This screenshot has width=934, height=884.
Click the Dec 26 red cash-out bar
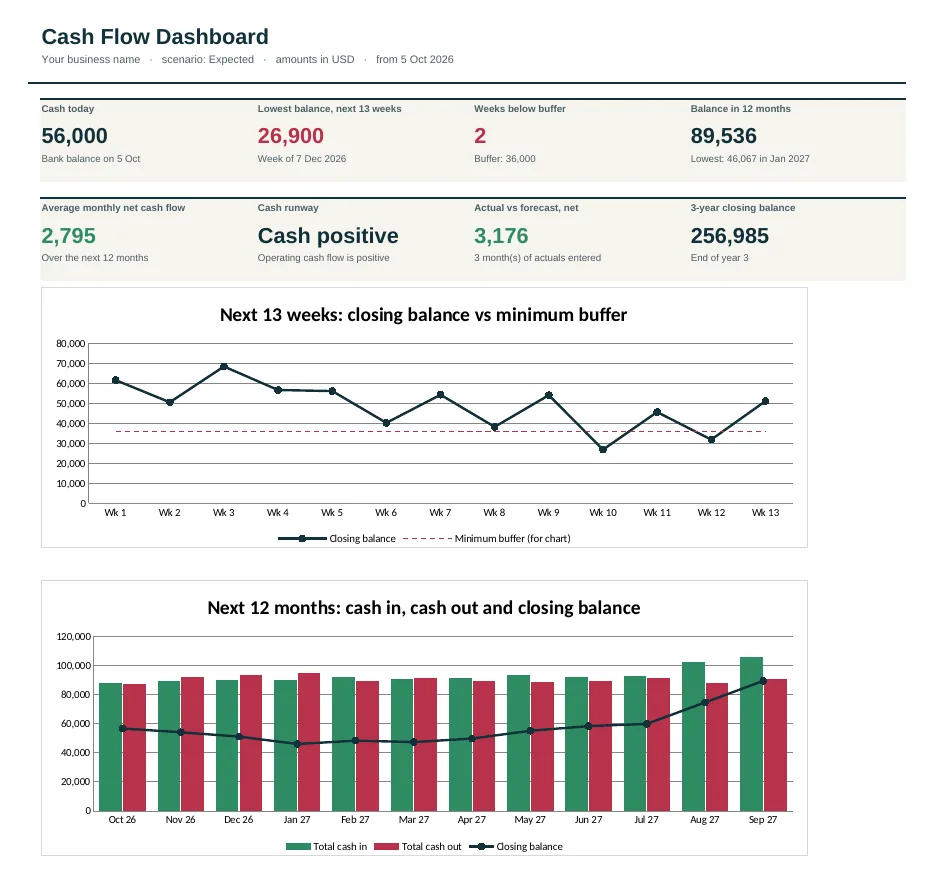pyautogui.click(x=251, y=743)
